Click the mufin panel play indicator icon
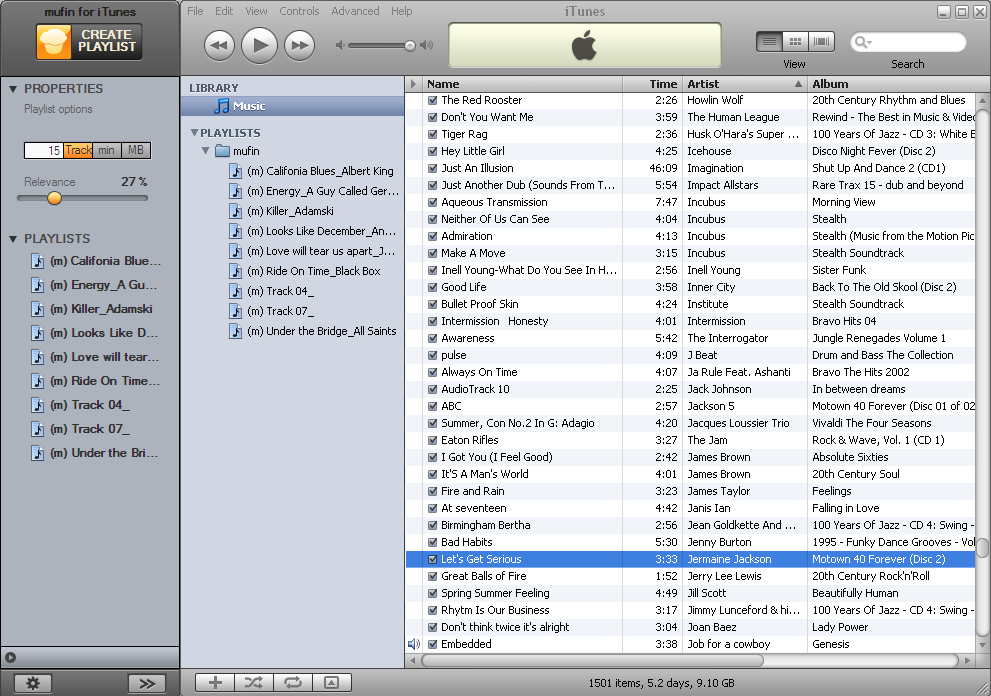The width and height of the screenshot is (991, 696). pos(10,657)
